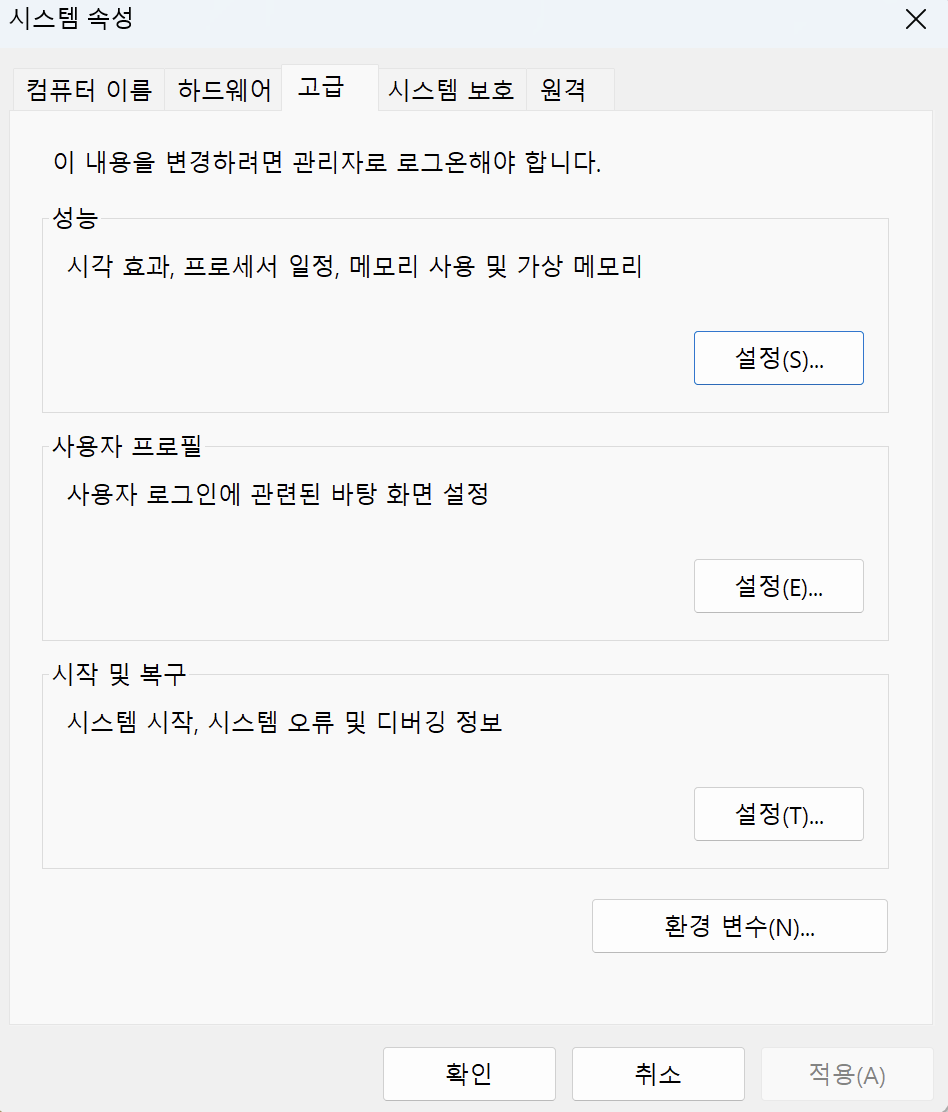Cancel the dialog using 취소
948x1112 pixels.
click(x=657, y=1073)
